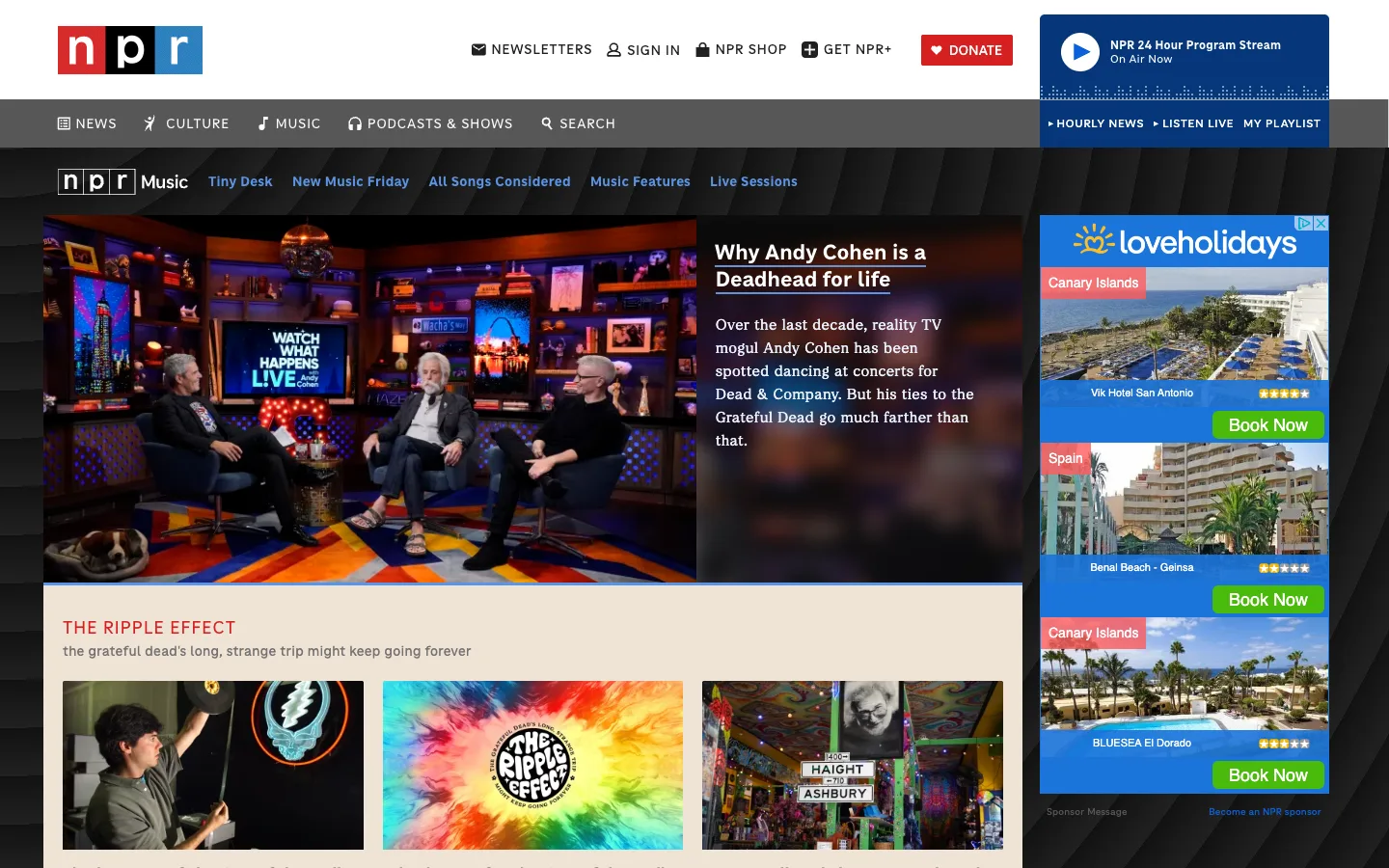1389x868 pixels.
Task: Click the Watch What Happens Live photo
Action: click(369, 399)
